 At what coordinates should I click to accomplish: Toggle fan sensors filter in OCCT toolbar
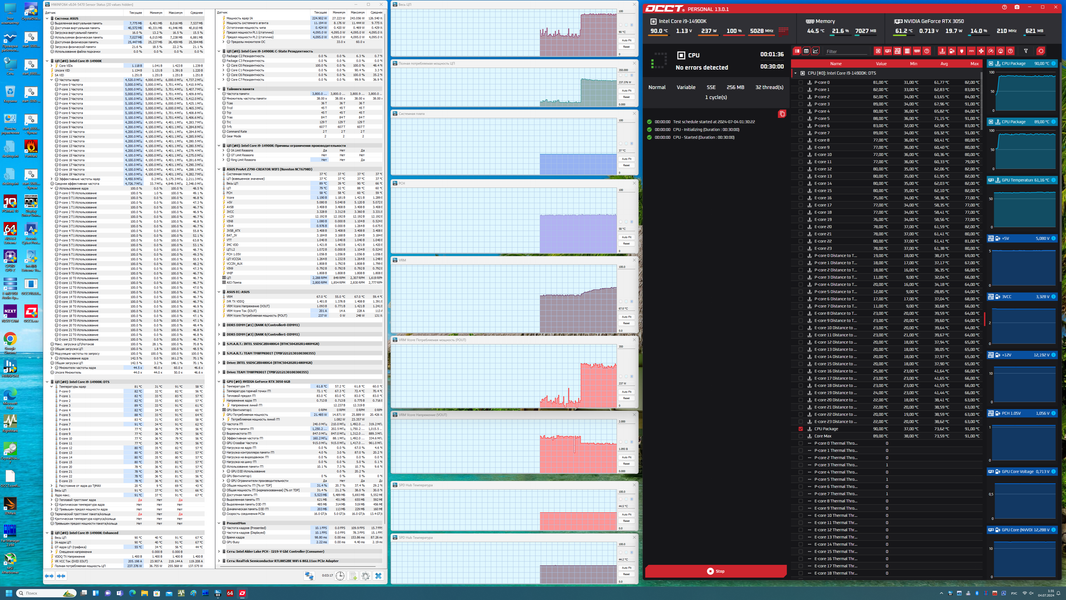pyautogui.click(x=981, y=51)
